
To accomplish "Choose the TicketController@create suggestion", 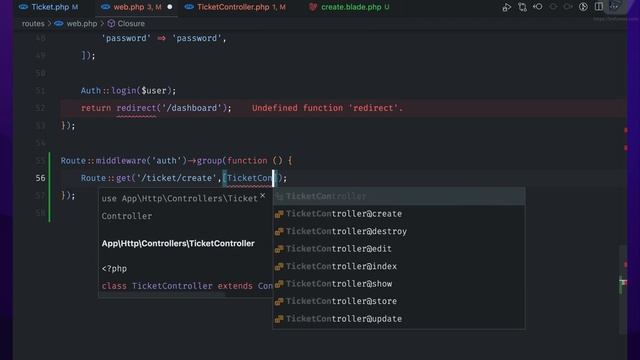I will coord(399,214).
